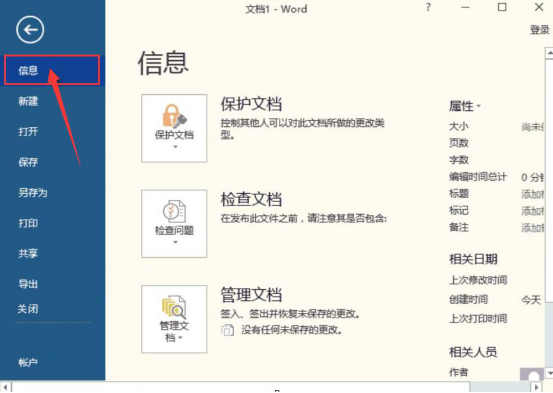Expand the 属性 dropdown arrow
Screen dimensions: 553x393
pyautogui.click(x=479, y=106)
